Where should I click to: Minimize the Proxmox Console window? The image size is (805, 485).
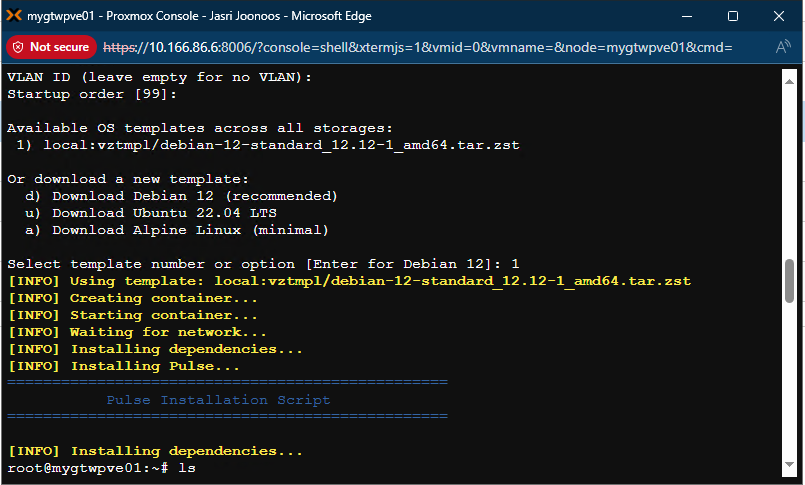pyautogui.click(x=687, y=16)
